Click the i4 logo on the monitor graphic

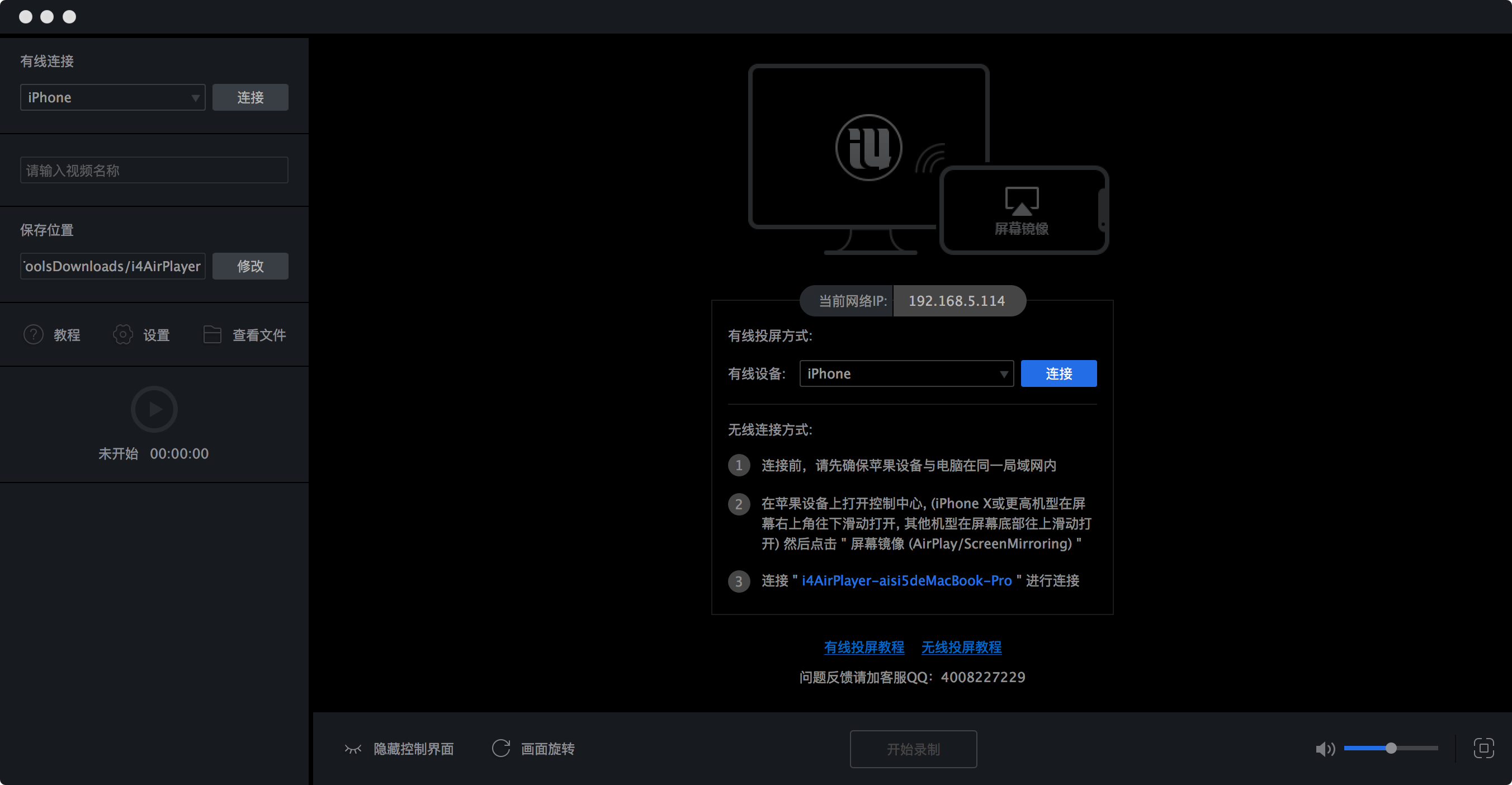868,147
